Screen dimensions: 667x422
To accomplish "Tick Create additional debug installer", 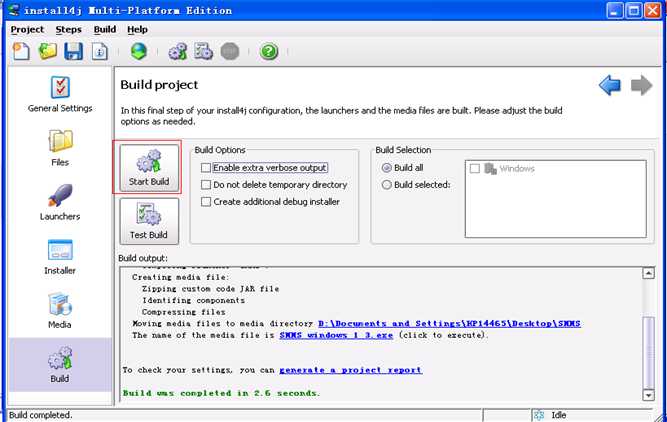I will [206, 202].
